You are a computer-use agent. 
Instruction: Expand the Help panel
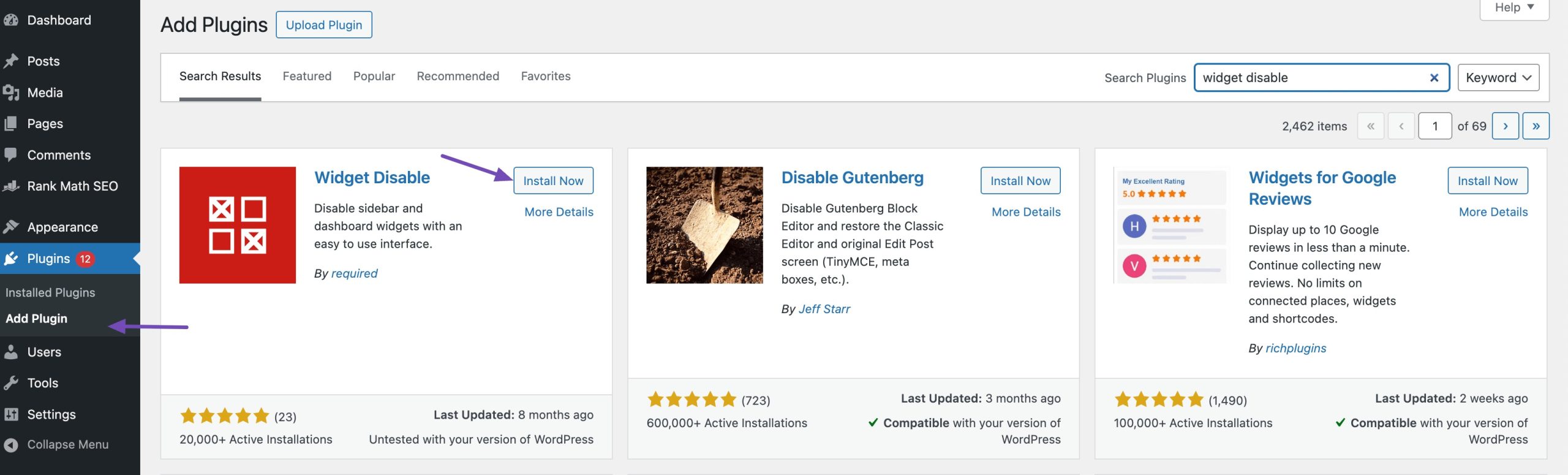click(x=1514, y=8)
